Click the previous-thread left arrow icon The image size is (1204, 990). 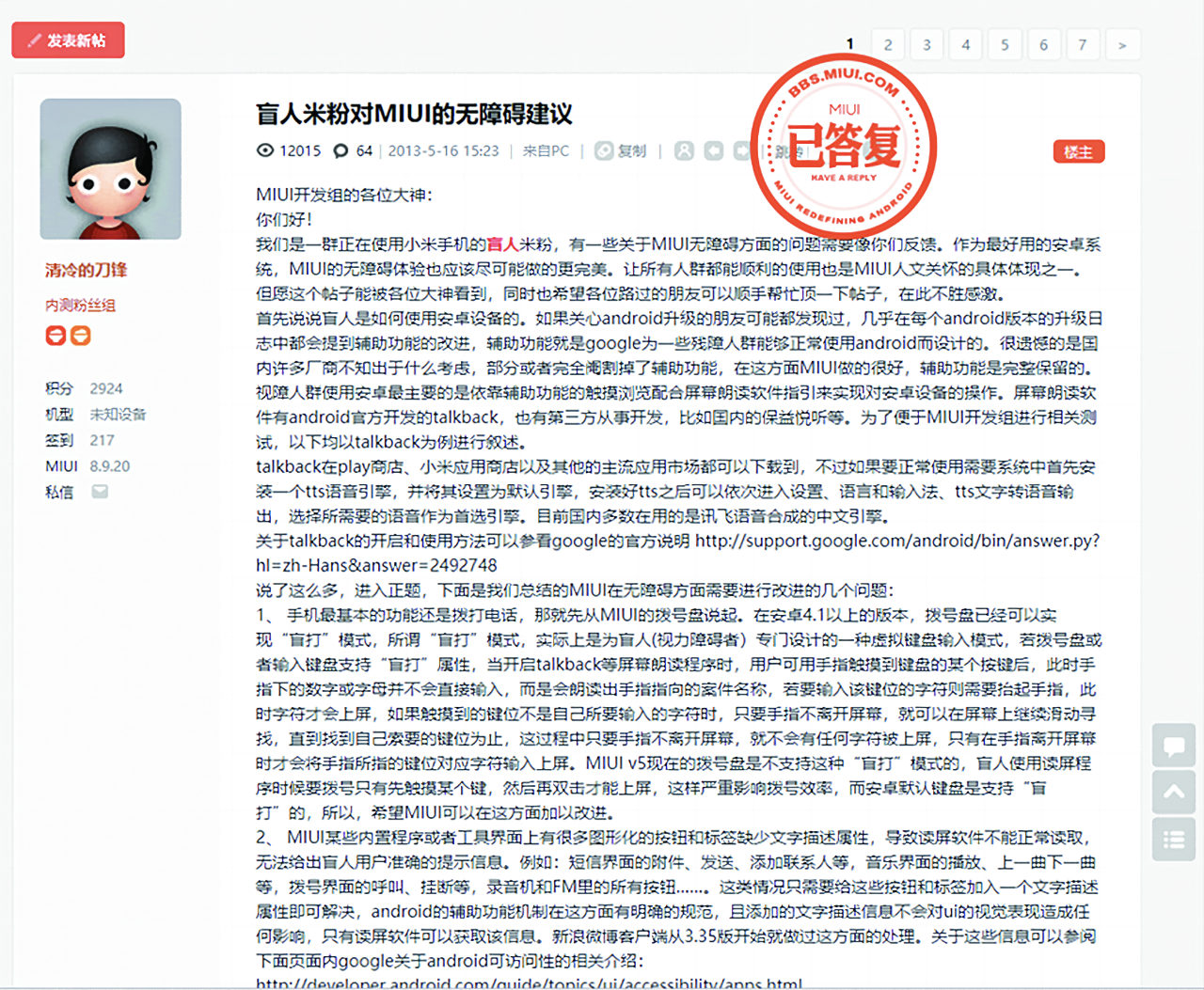pos(714,150)
